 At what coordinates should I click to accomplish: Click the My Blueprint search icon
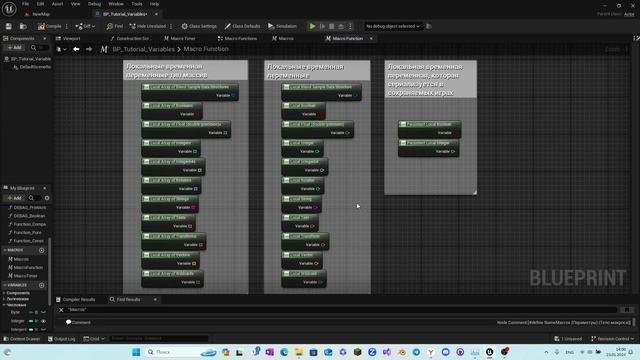pos(31,198)
